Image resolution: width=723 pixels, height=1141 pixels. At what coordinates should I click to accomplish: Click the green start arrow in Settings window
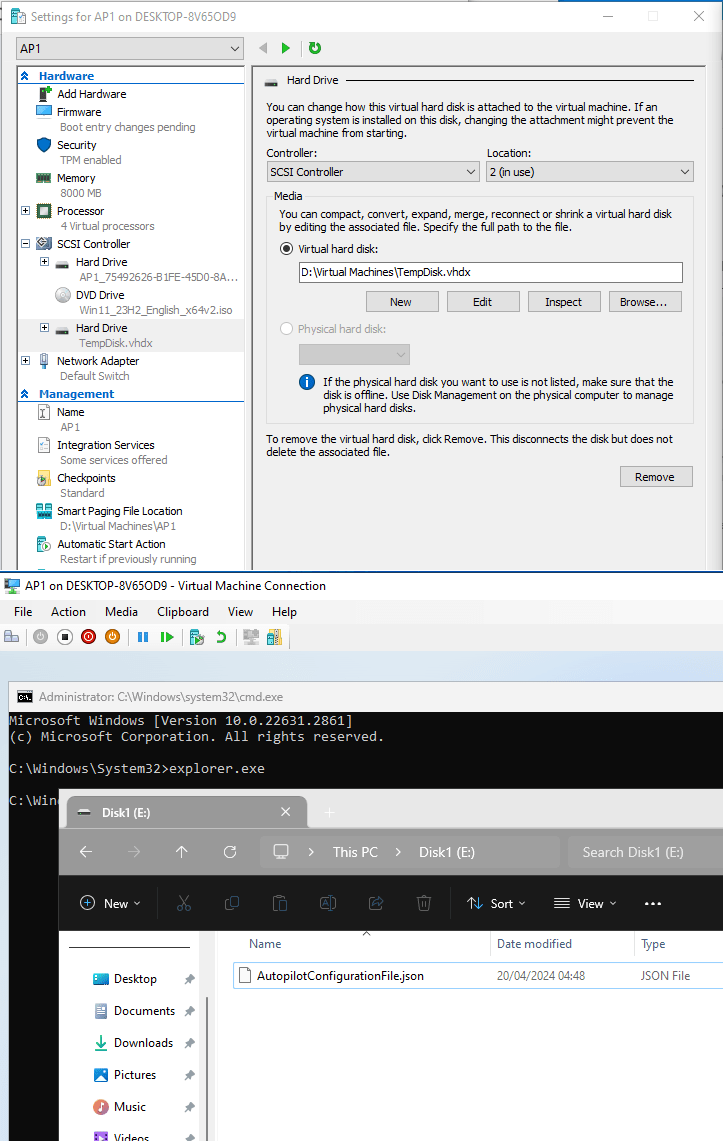tap(286, 48)
